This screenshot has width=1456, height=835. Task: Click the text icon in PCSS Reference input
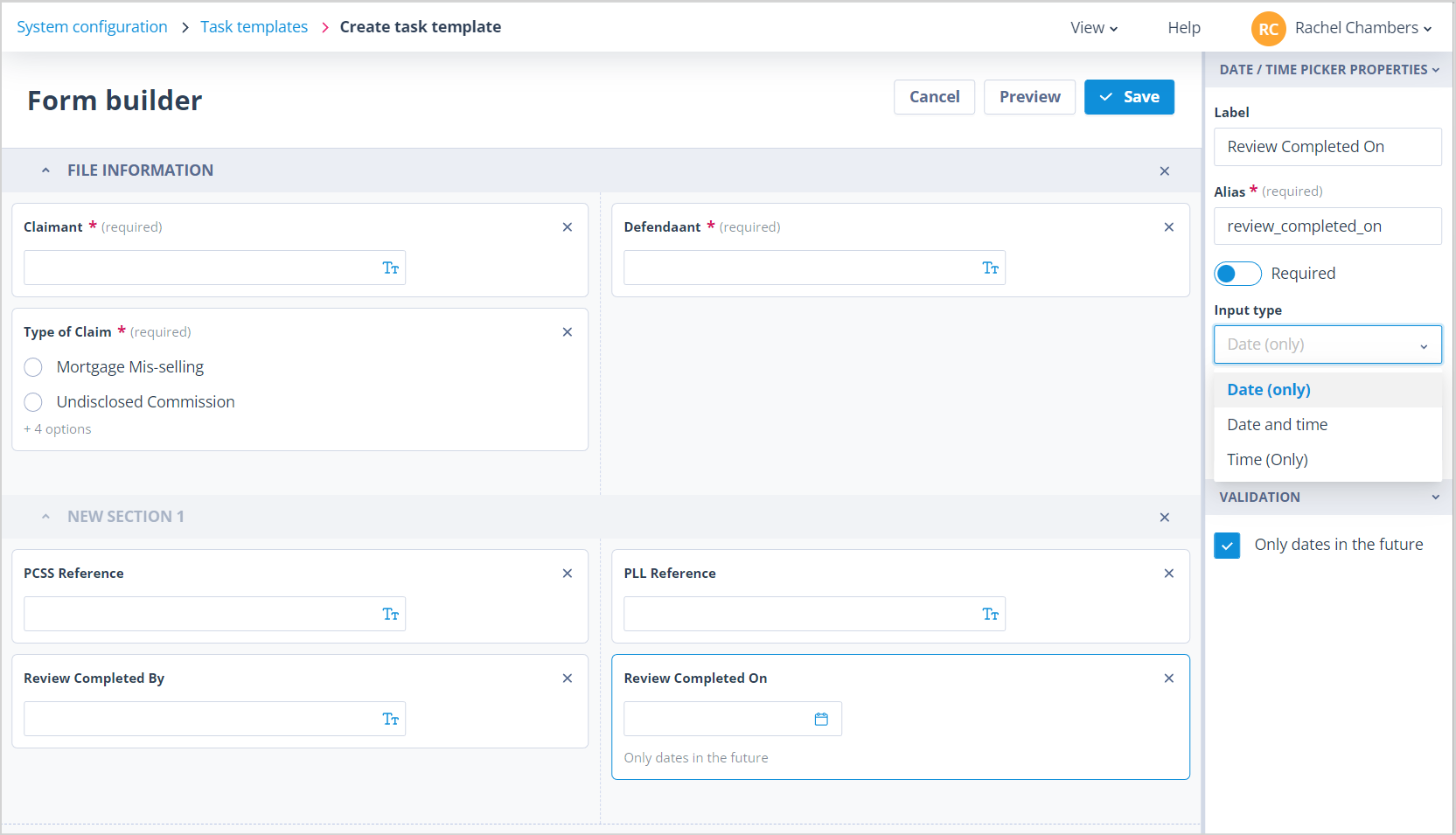click(391, 615)
